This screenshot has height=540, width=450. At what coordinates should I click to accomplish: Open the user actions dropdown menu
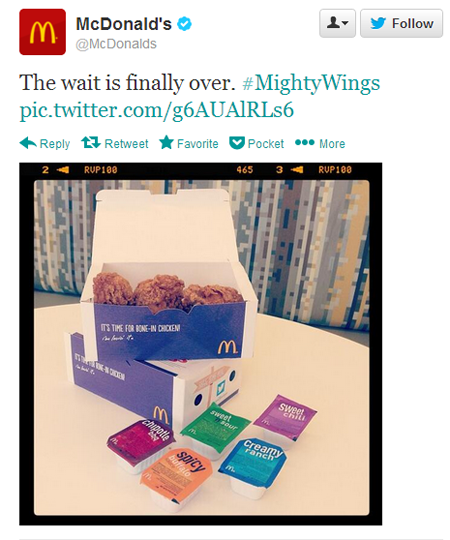pyautogui.click(x=337, y=23)
